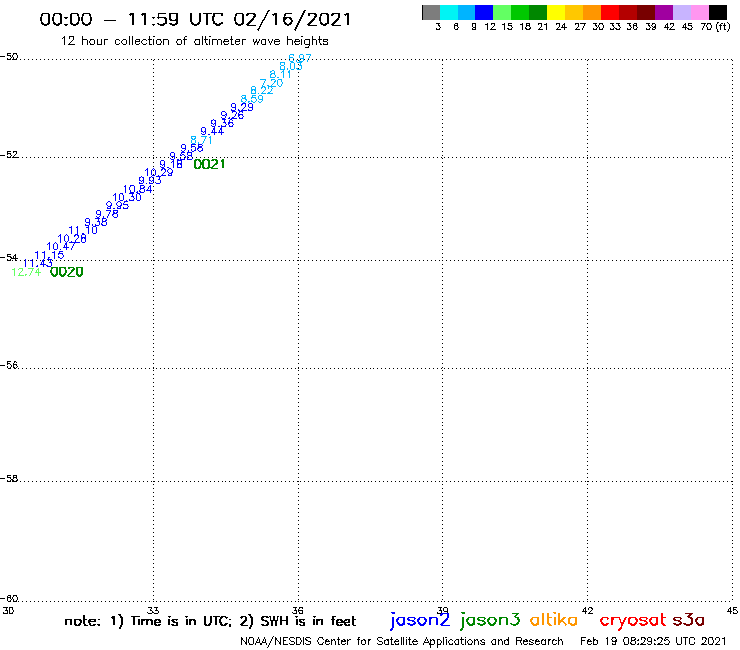This screenshot has height=650, width=740.
Task: Click the latitude label -50
Action: click(x=9, y=57)
